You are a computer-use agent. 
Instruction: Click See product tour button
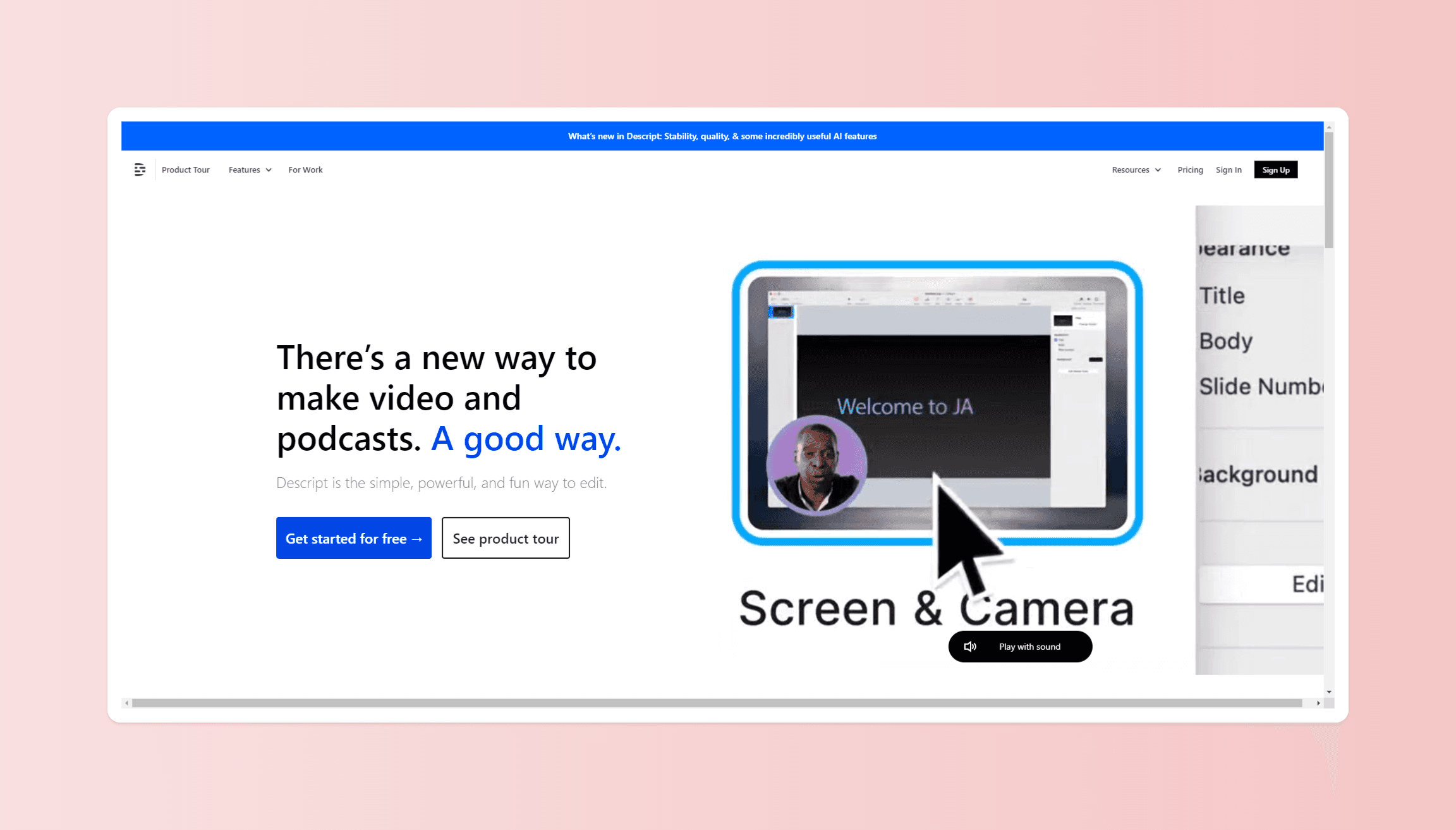tap(506, 538)
